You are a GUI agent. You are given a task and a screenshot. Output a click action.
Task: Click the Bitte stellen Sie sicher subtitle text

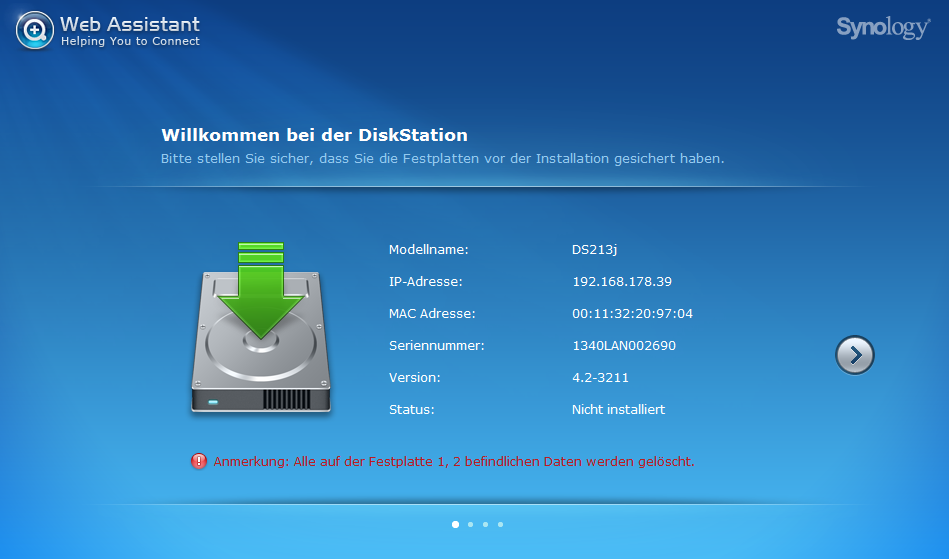click(442, 159)
